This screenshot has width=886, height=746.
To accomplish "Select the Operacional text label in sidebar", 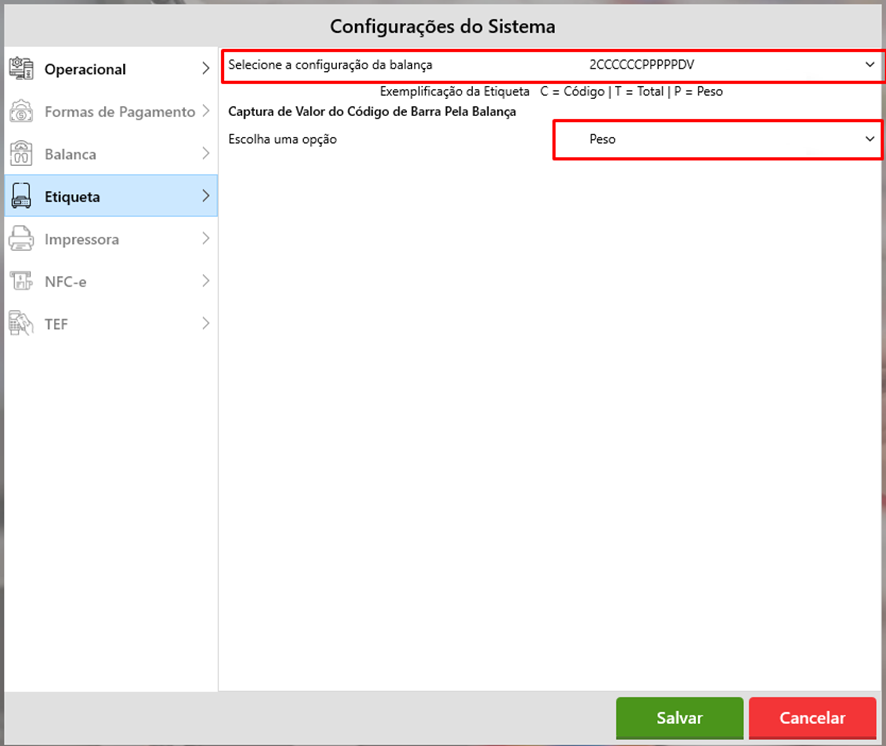I will 85,70.
